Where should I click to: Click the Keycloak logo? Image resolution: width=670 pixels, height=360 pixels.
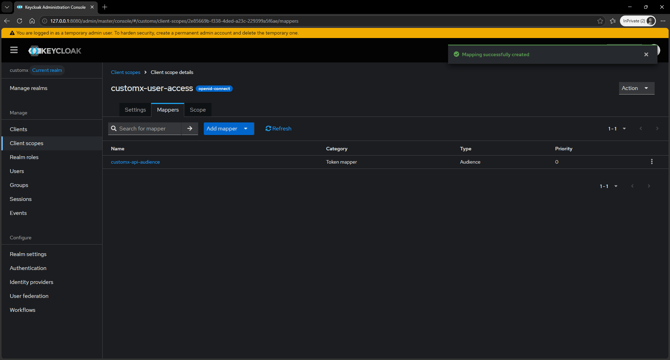(55, 51)
